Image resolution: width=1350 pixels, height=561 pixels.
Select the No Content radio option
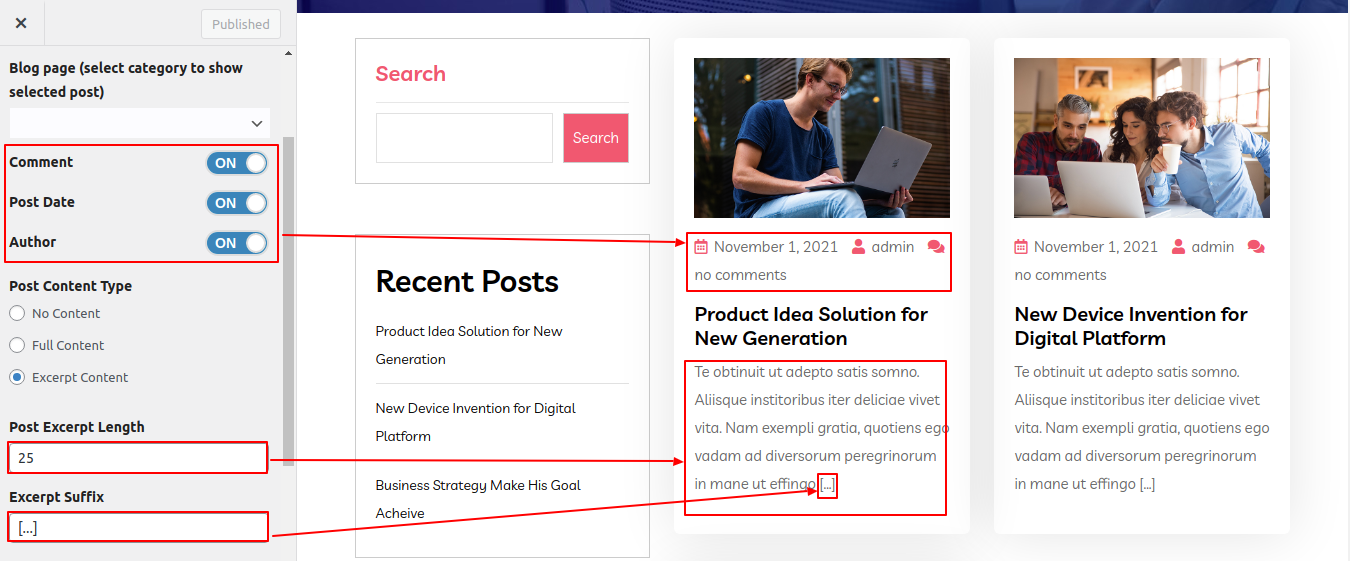click(x=17, y=314)
